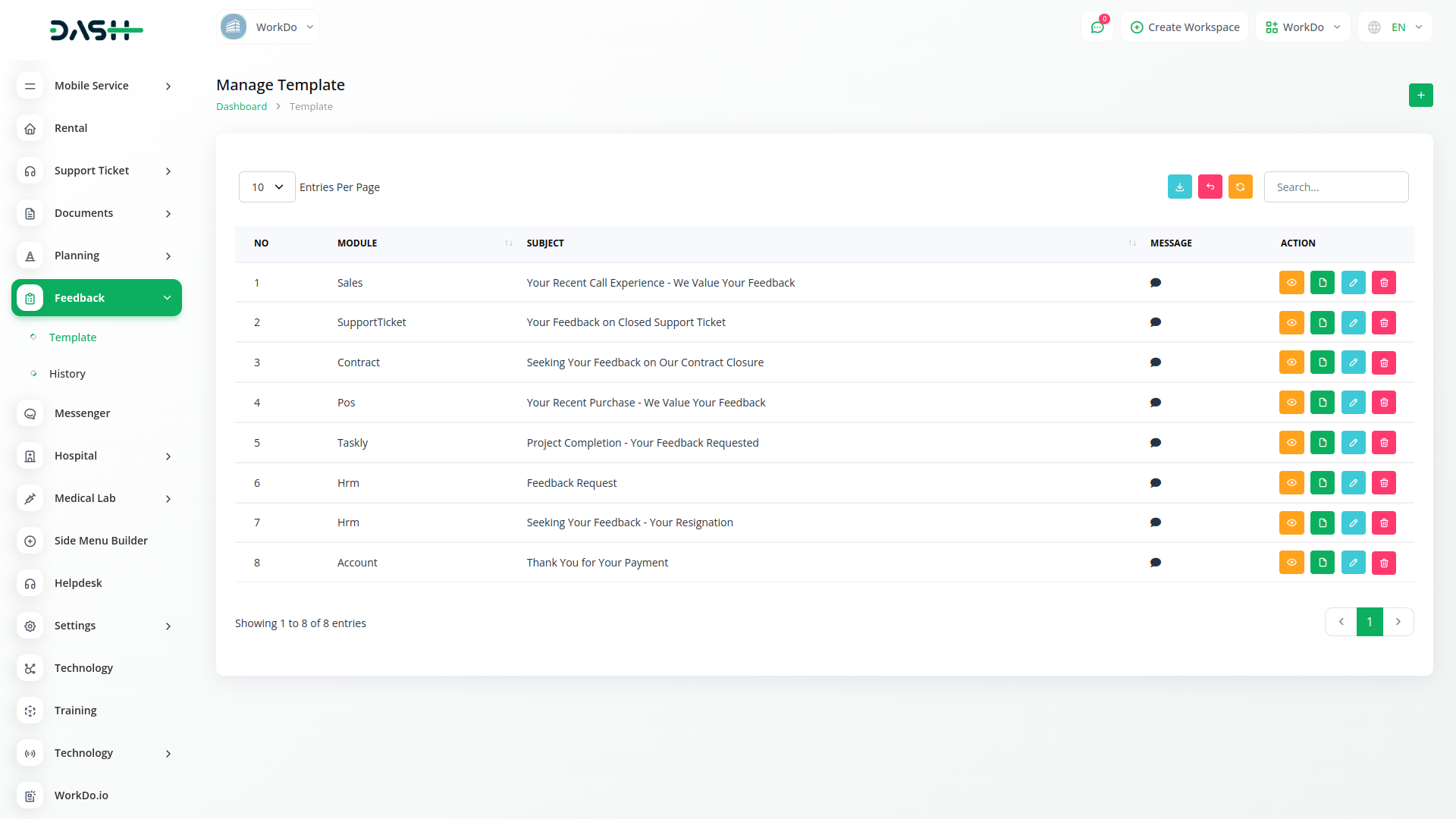1456x819 pixels.
Task: Click the blue download export icon
Action: point(1179,187)
